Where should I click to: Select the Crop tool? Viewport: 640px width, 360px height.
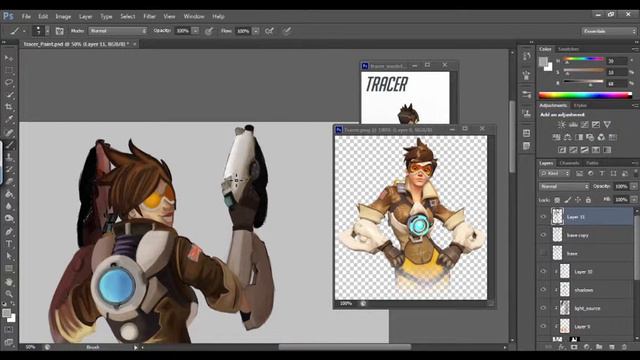tap(9, 107)
